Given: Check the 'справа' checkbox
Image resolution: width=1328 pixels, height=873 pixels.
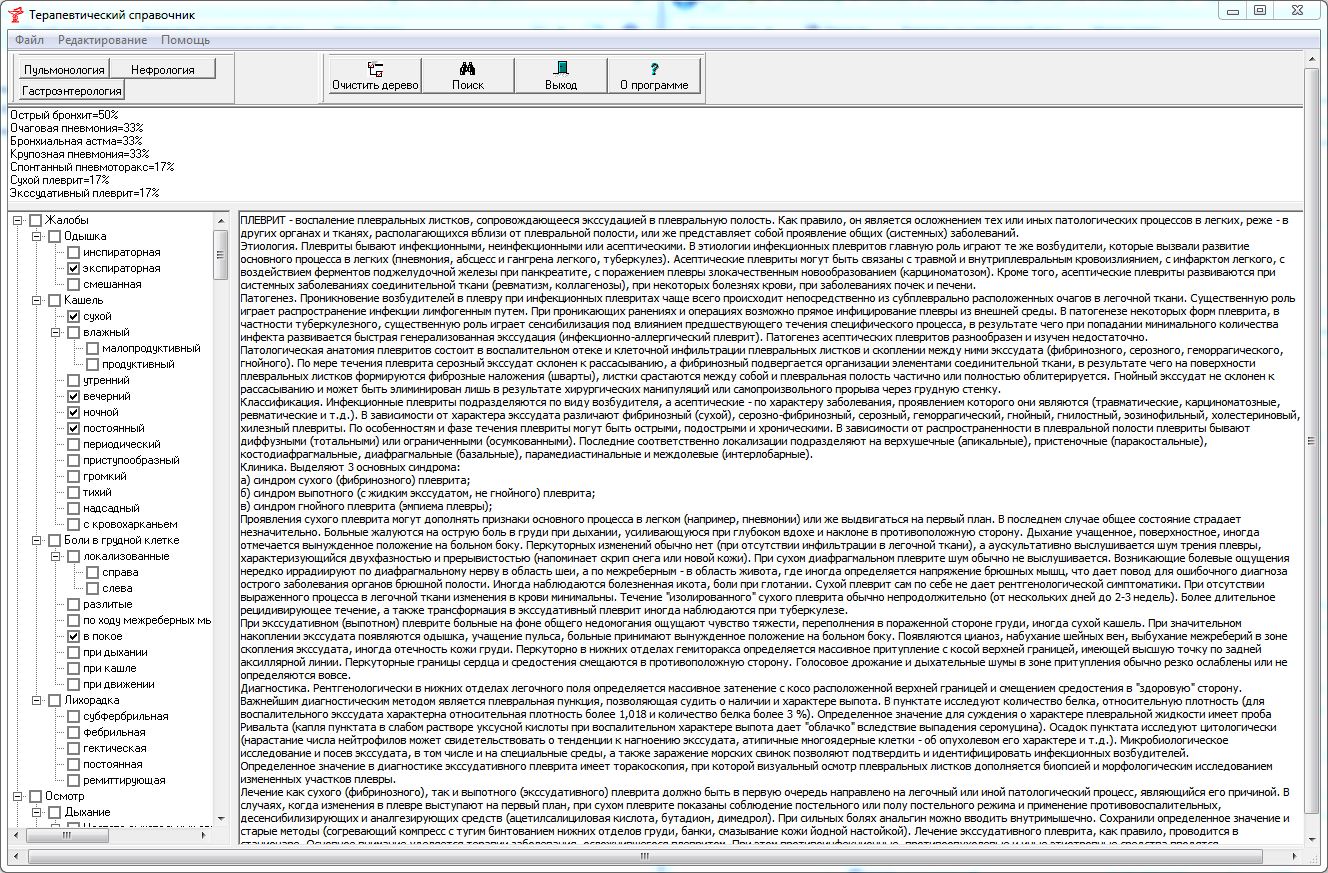Looking at the screenshot, I should 92,572.
